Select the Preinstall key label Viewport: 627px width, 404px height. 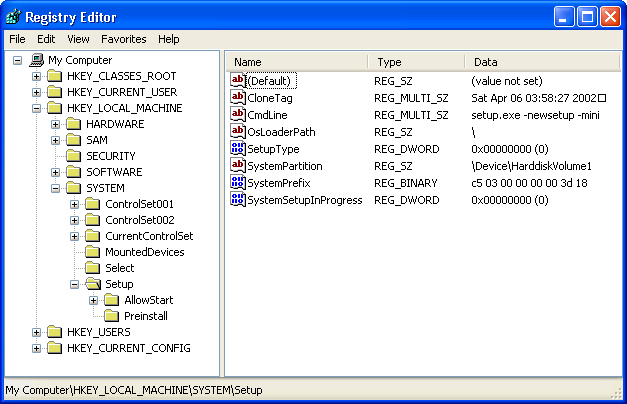click(146, 316)
